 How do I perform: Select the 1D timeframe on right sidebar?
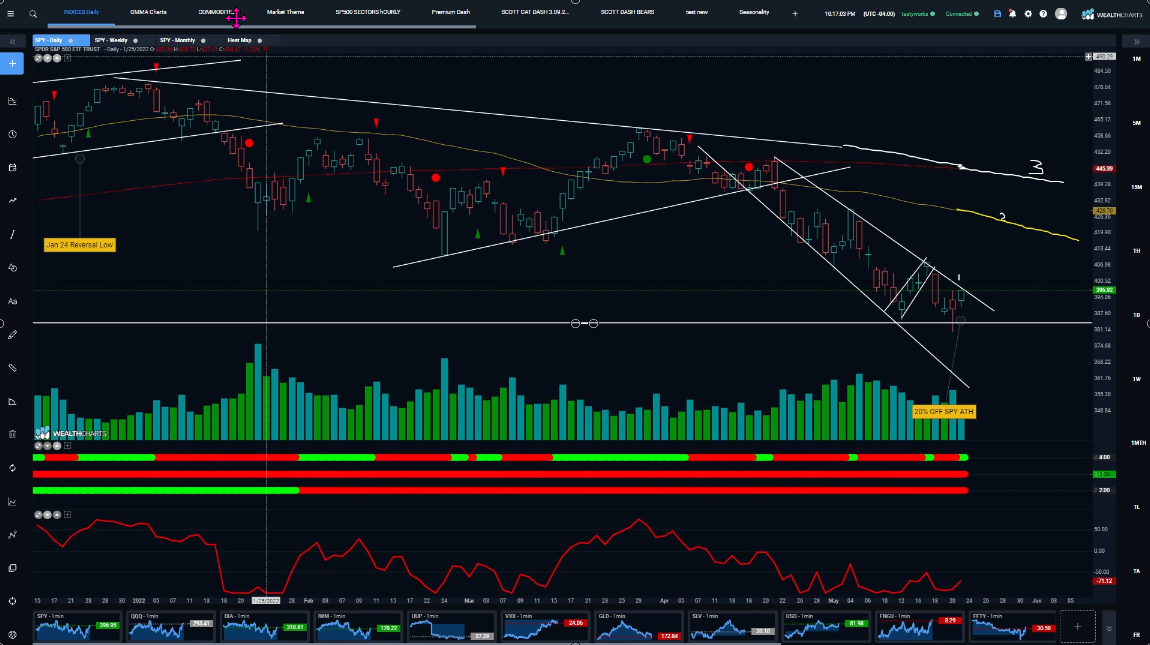[x=1137, y=315]
